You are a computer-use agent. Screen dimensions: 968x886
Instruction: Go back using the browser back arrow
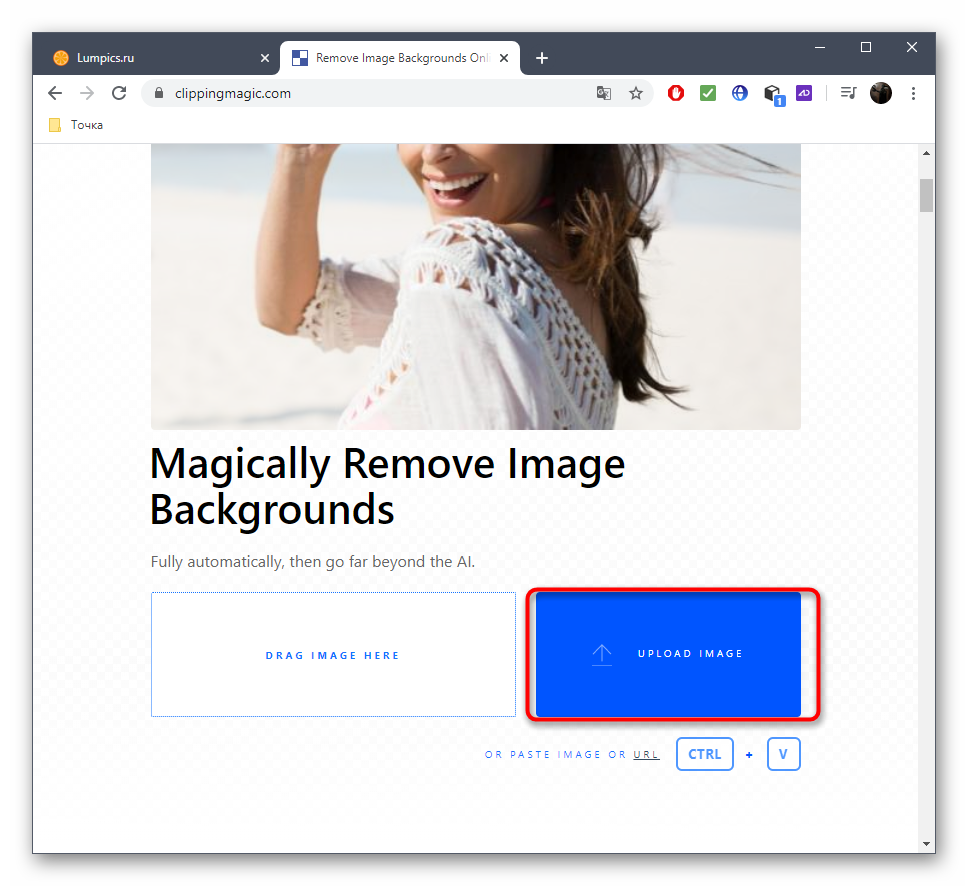point(55,93)
